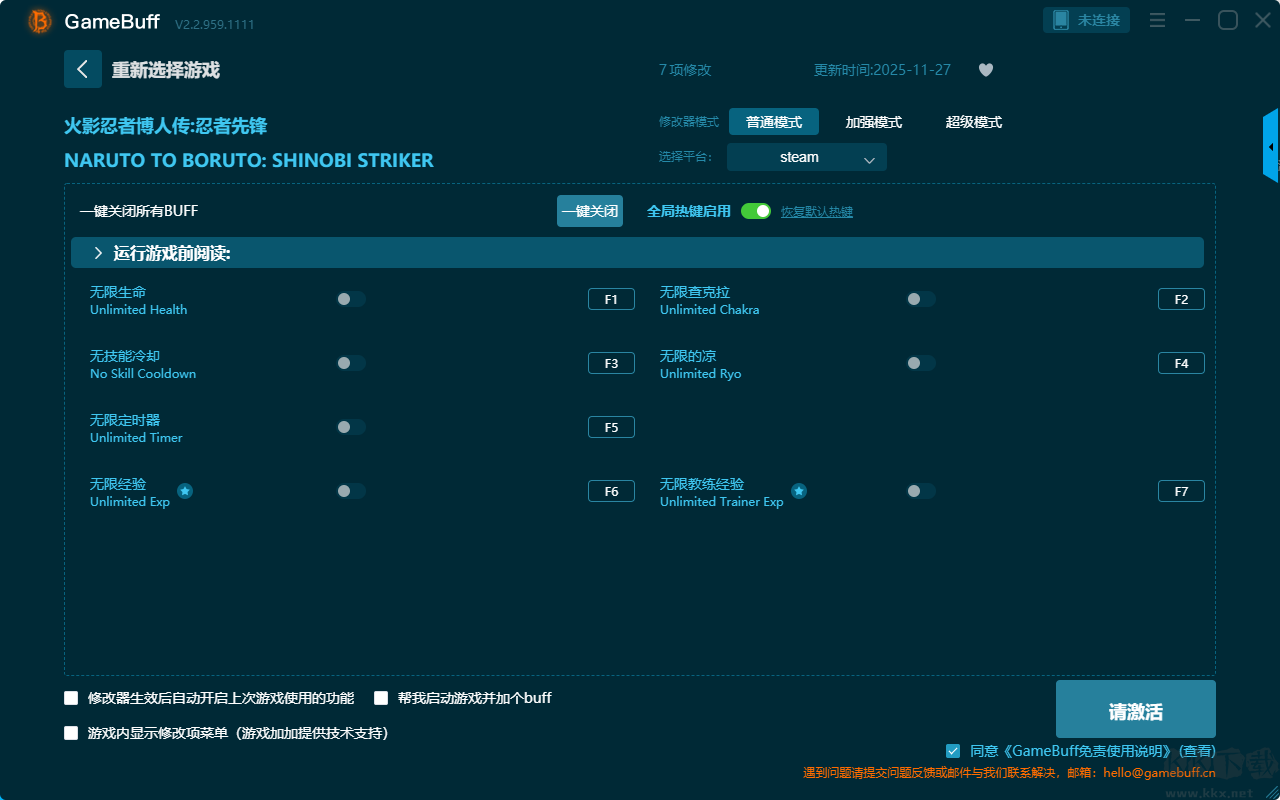Click the game title 火影忍者博人传:忍者先锋

tap(166, 126)
